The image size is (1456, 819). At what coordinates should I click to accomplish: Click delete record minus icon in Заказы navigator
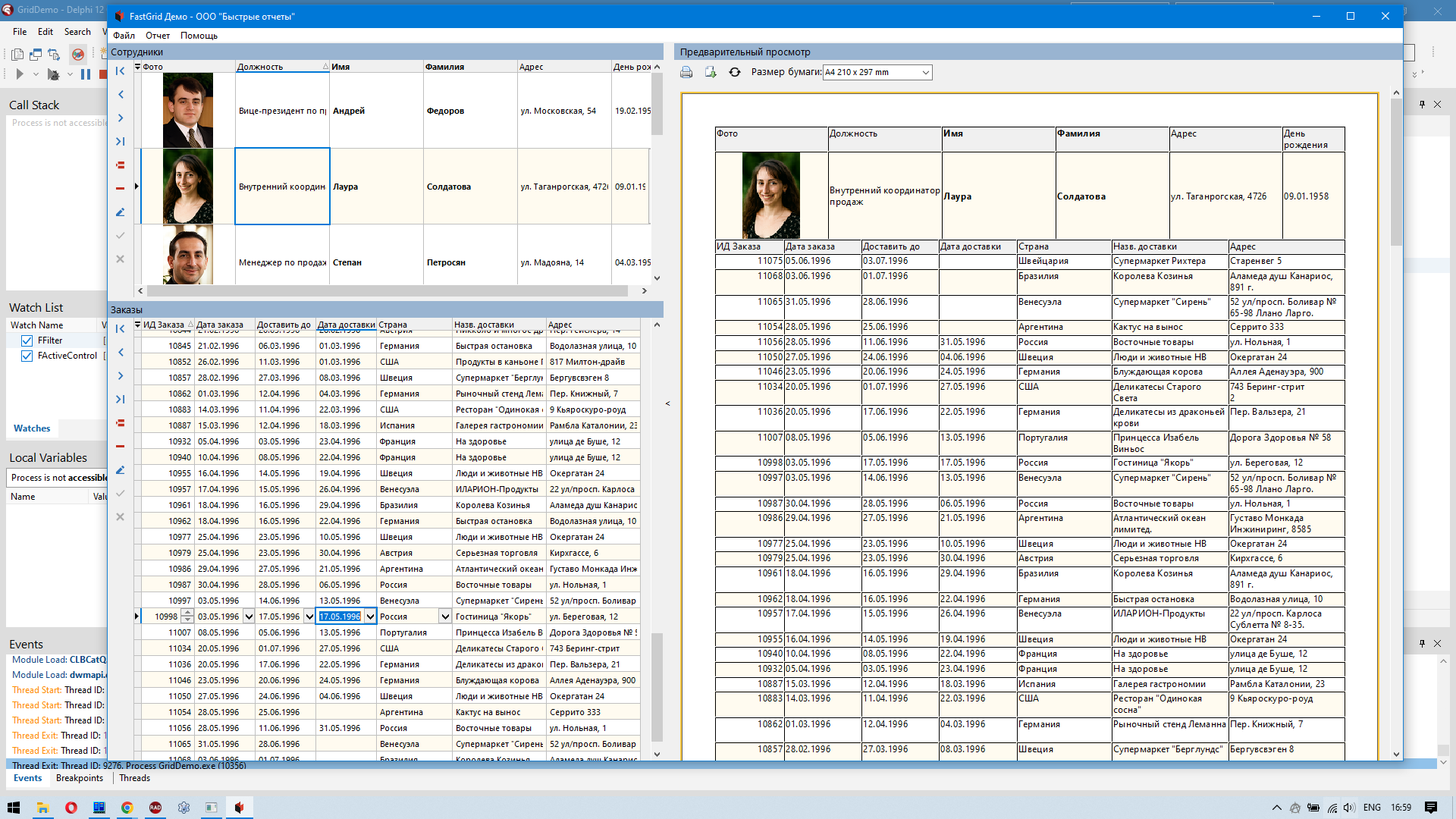pyautogui.click(x=120, y=447)
